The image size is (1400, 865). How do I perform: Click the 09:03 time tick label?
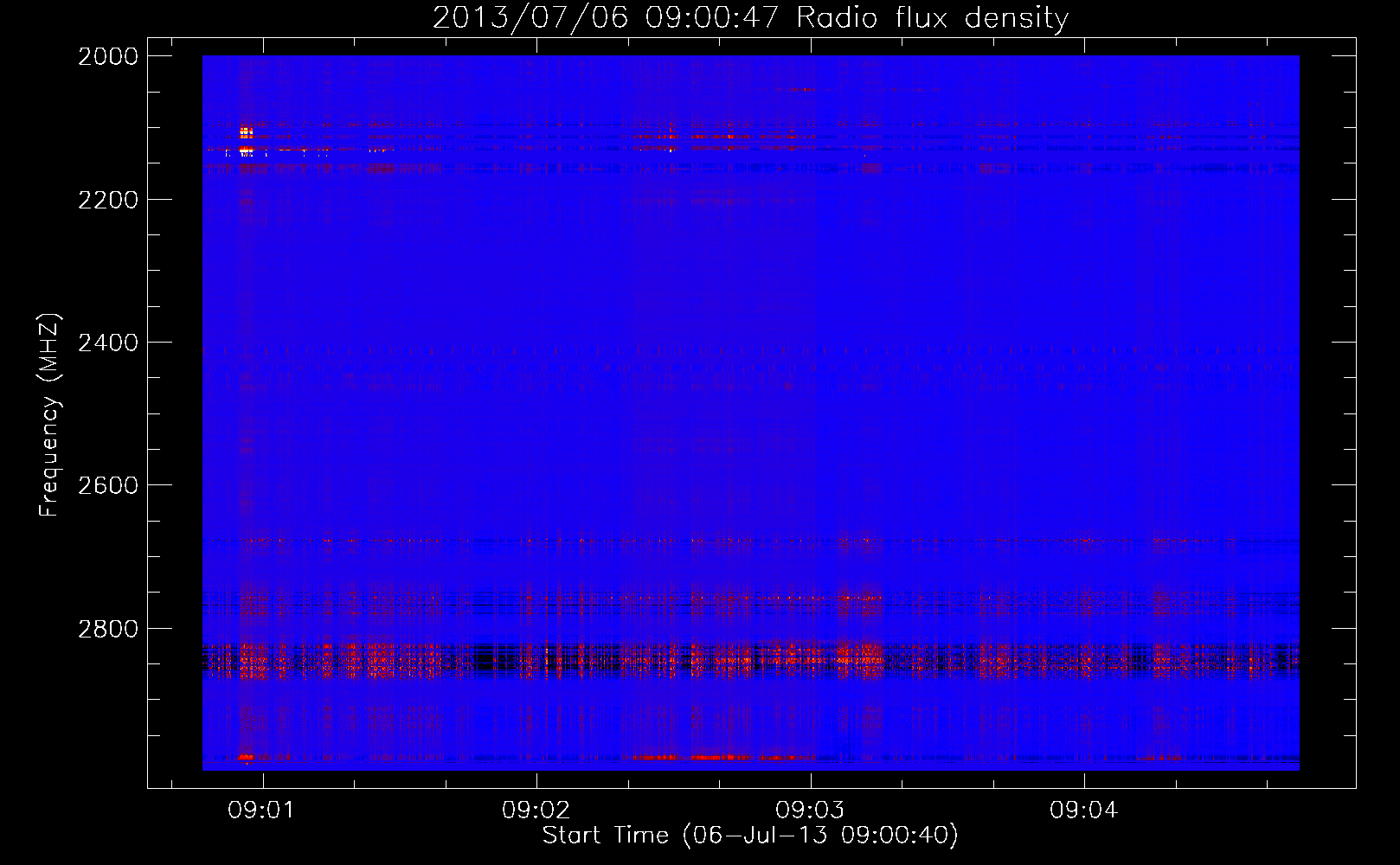tap(810, 811)
